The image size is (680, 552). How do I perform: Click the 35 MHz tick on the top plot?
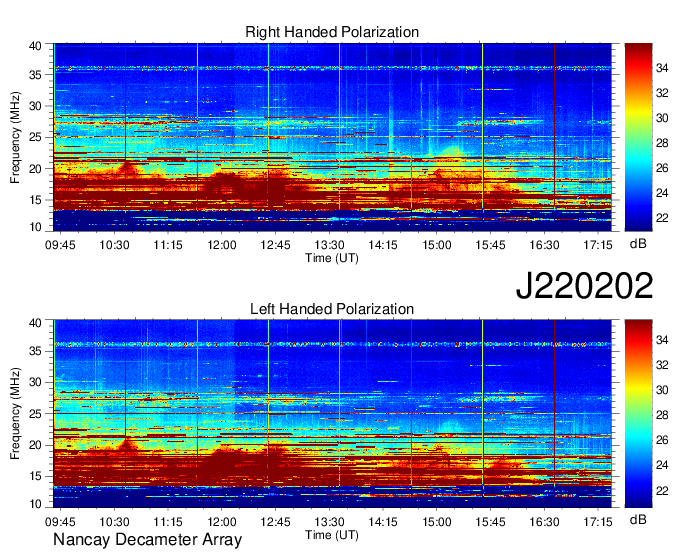pos(36,75)
